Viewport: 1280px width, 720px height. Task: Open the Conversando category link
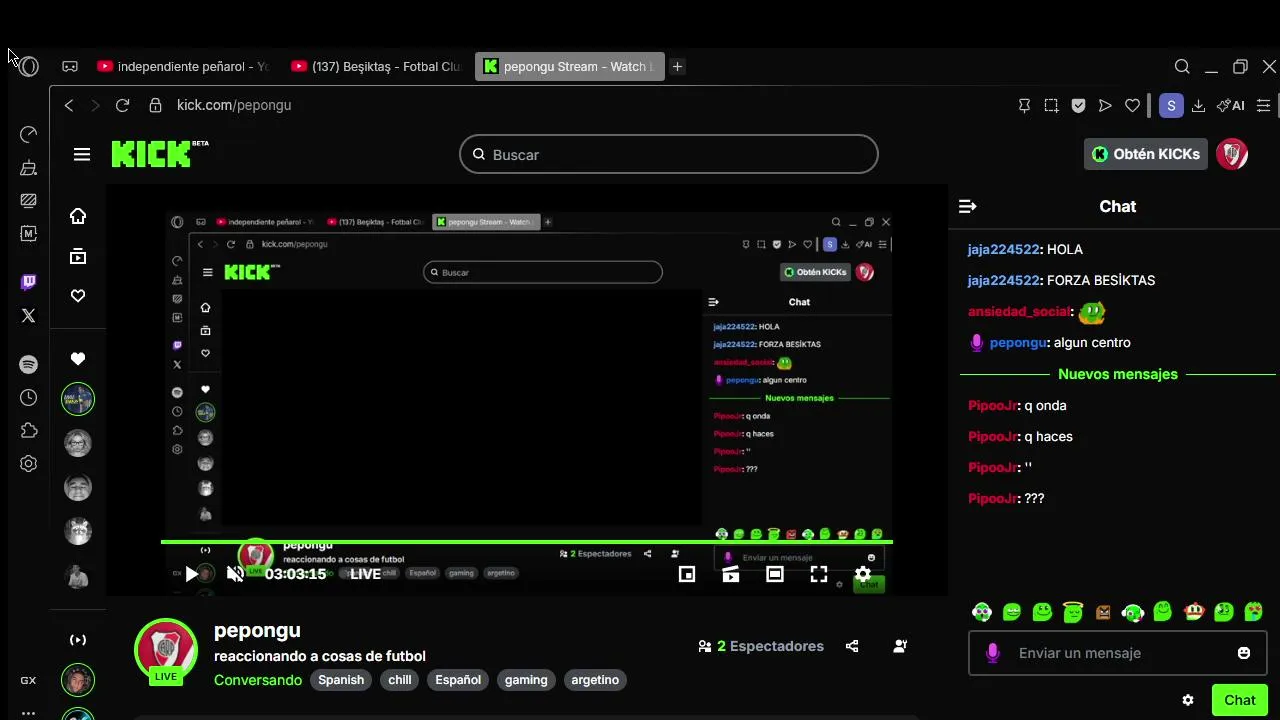click(x=258, y=680)
